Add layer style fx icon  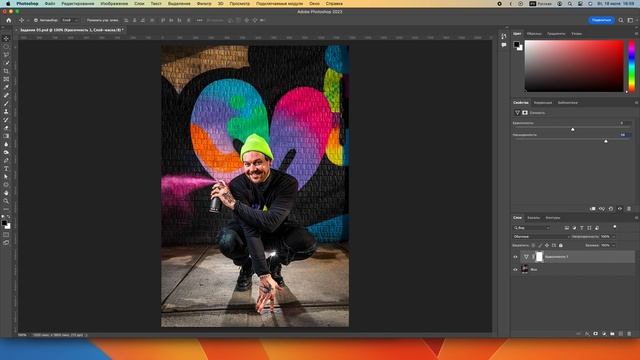point(587,333)
